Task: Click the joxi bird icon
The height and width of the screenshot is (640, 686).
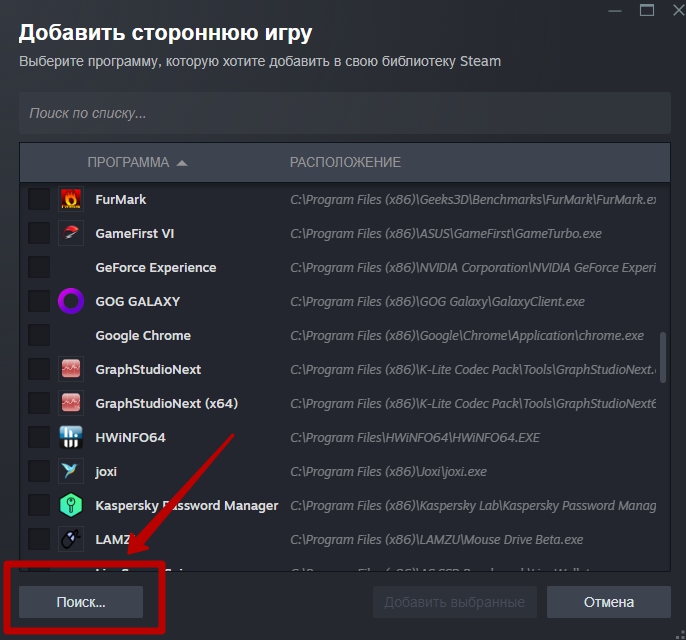Action: coord(70,471)
